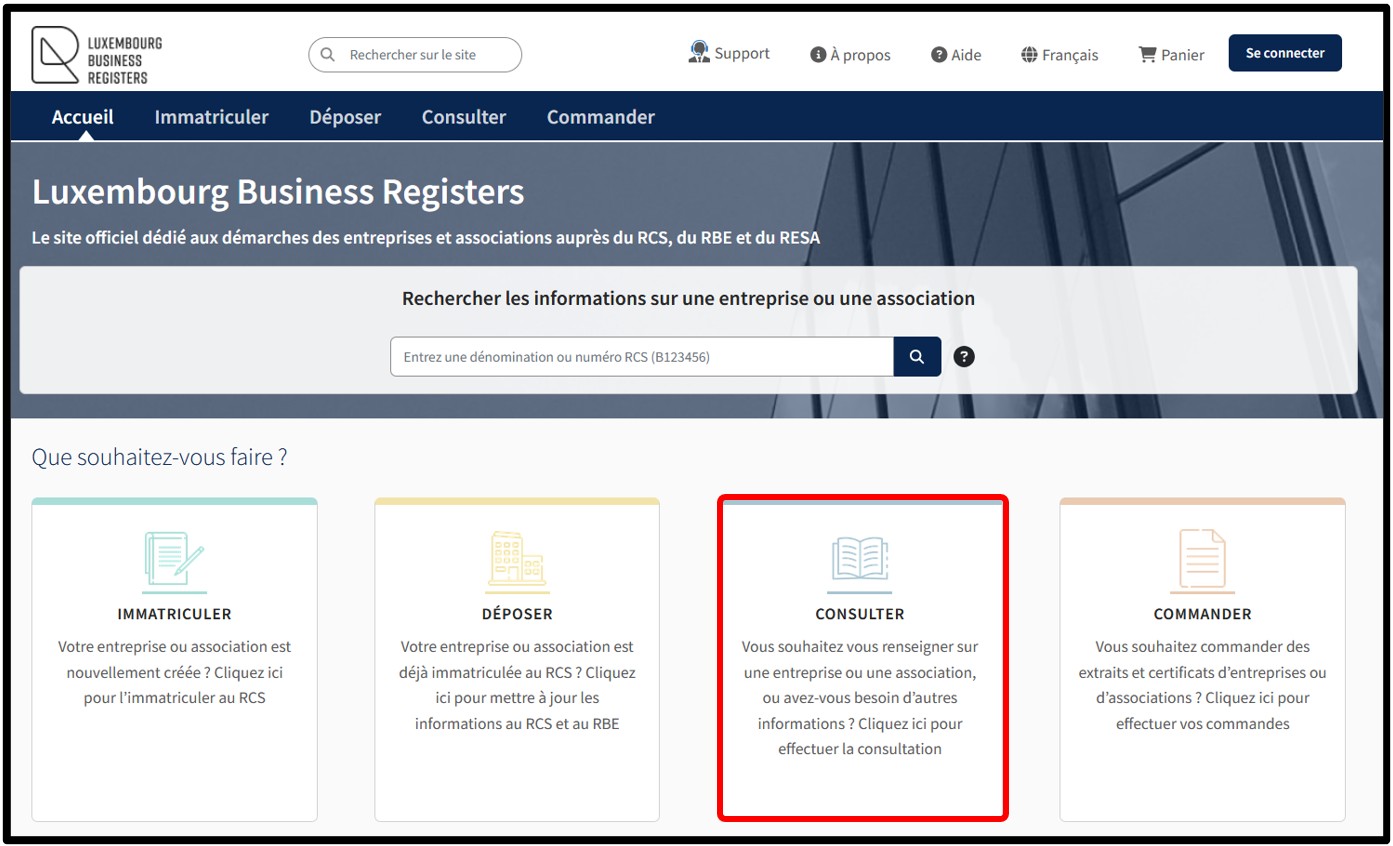Open the Déposer menu in navigation bar

(345, 117)
